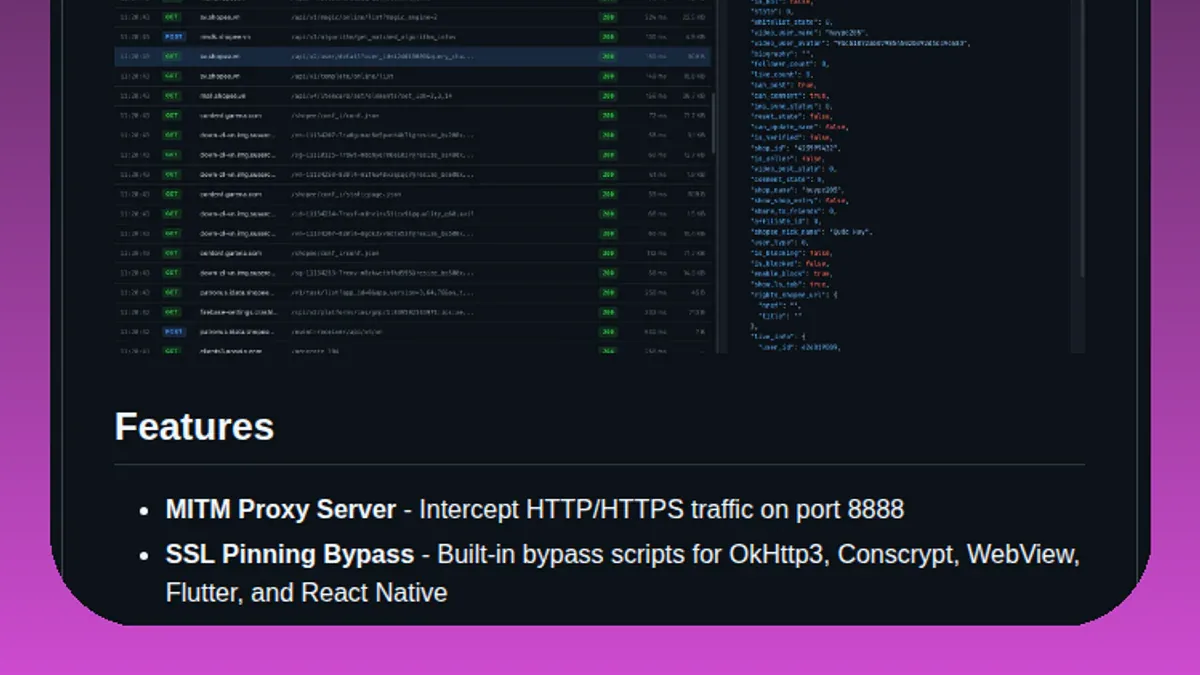Click the "shop_name" line in JSON panel
Image resolution: width=1200 pixels, height=675 pixels.
pos(798,189)
